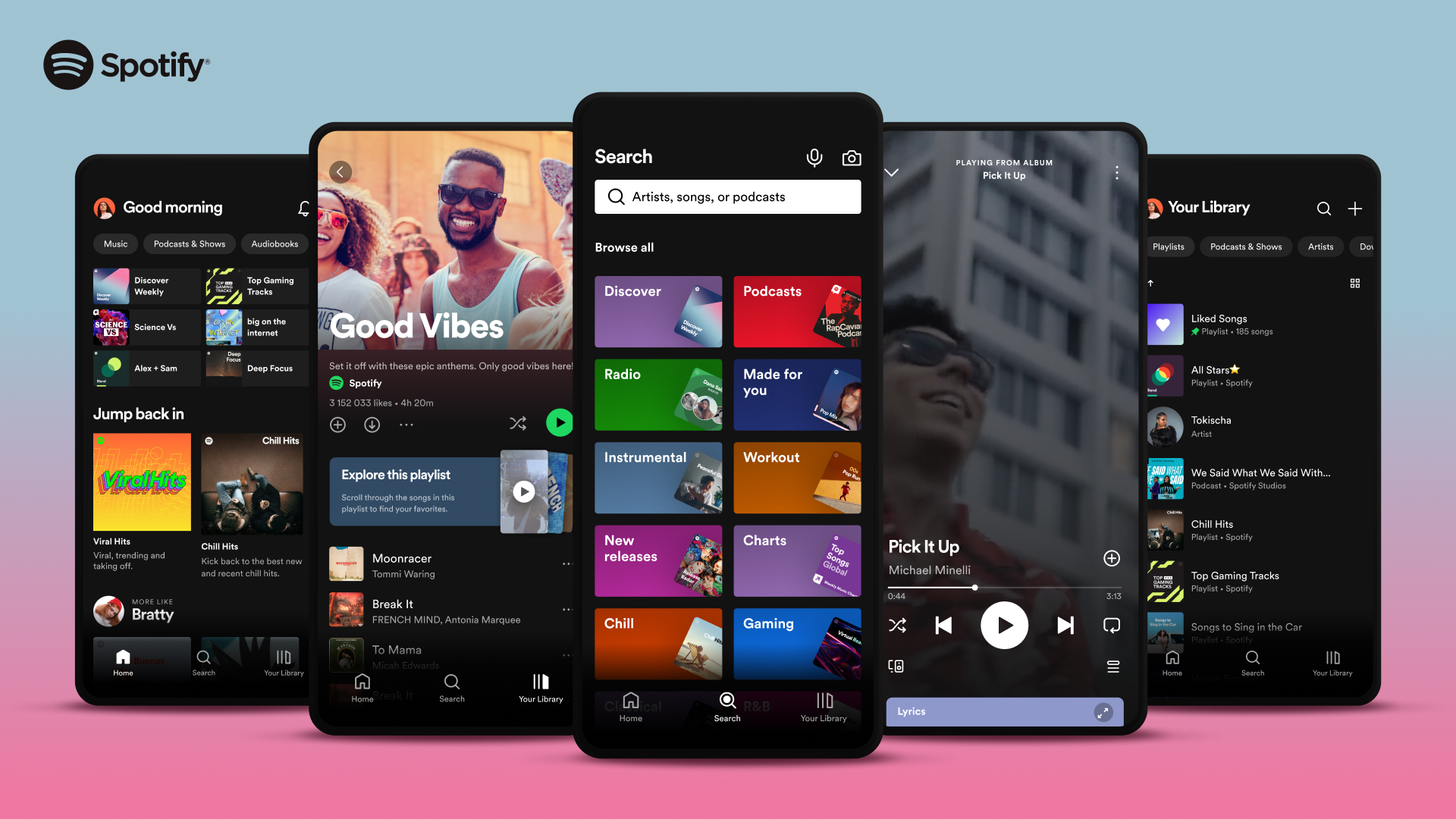The height and width of the screenshot is (819, 1456).
Task: Select the Artists tab in Your Library
Action: coord(1322,246)
